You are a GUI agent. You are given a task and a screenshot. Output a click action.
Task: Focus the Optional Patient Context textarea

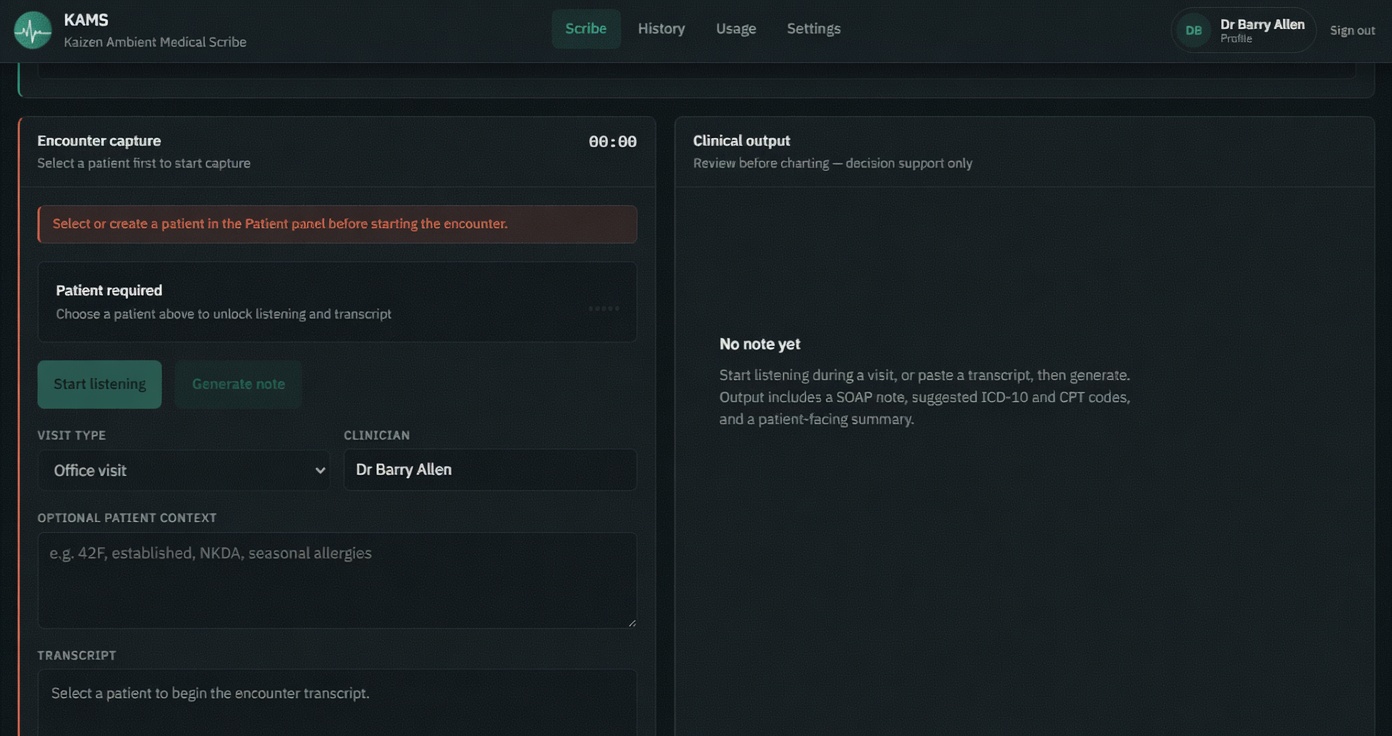point(337,580)
